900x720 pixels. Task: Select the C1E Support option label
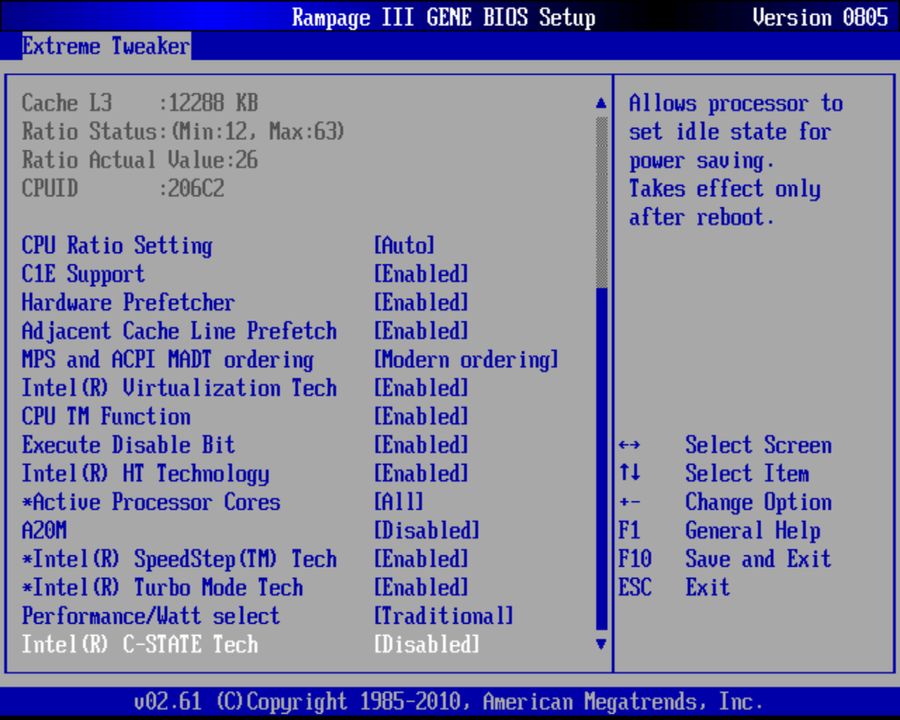click(x=83, y=274)
